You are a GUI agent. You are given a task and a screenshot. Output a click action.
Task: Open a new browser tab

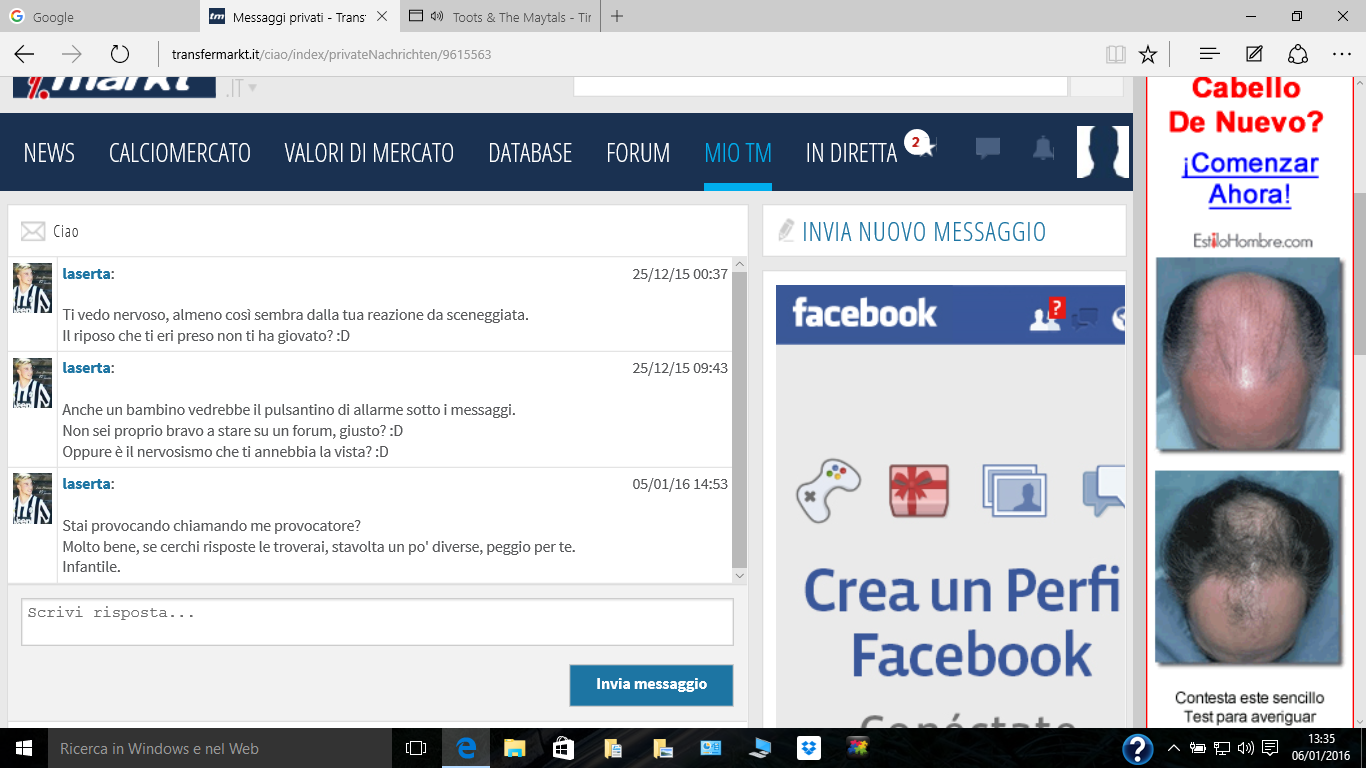(617, 16)
